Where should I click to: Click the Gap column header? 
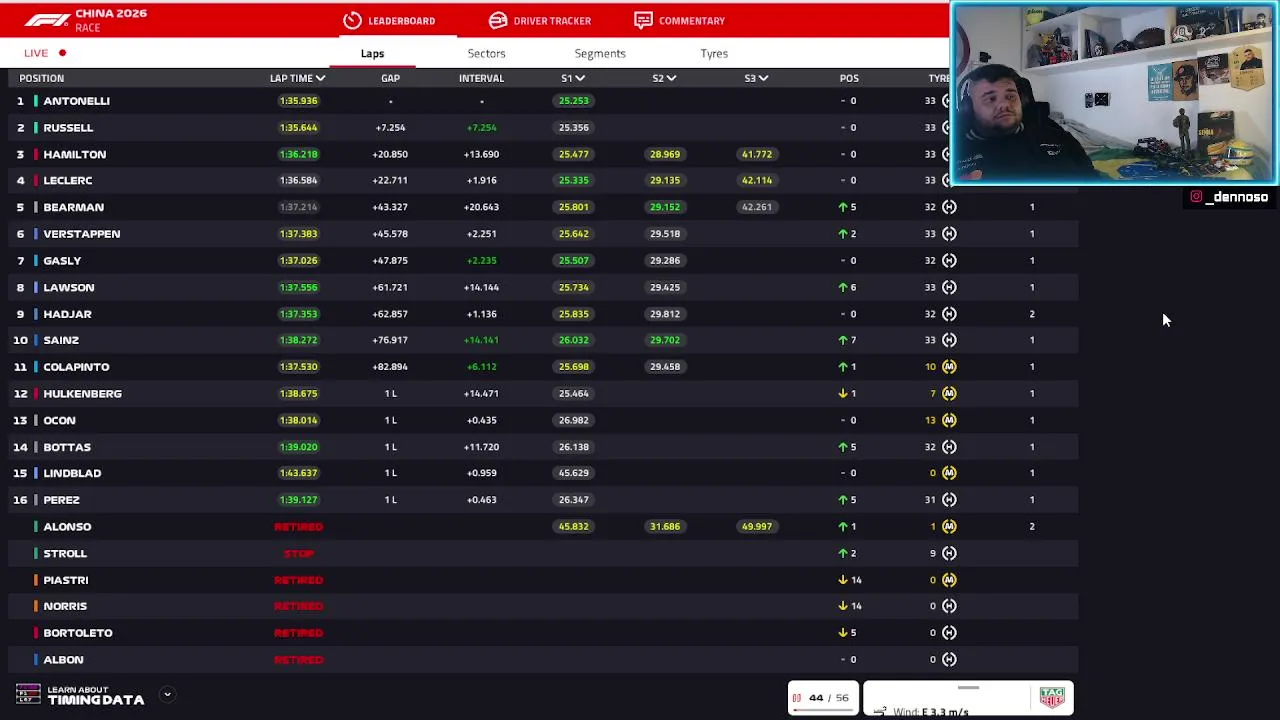click(x=390, y=78)
